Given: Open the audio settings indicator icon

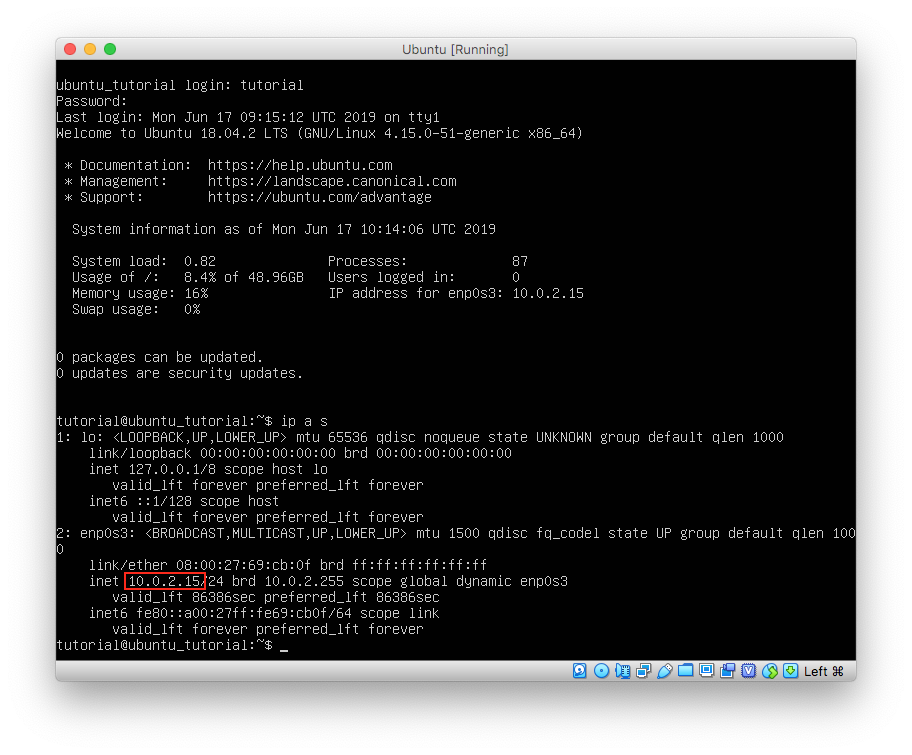Looking at the screenshot, I should click(x=622, y=671).
